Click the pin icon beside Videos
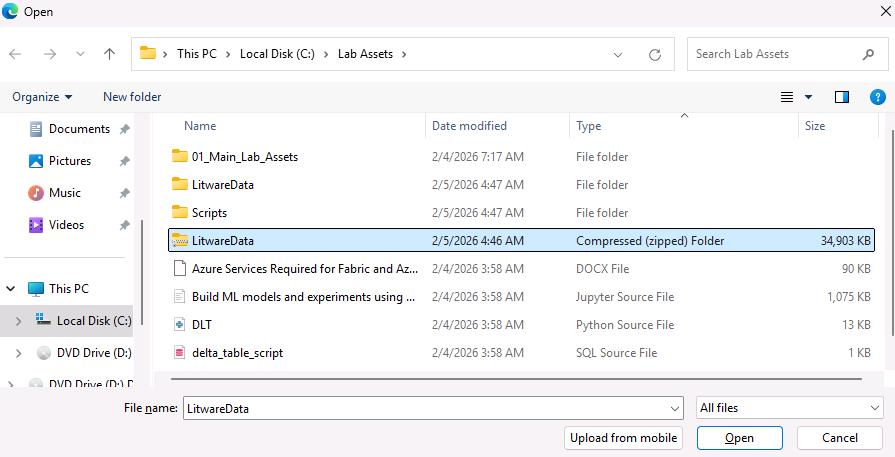Image resolution: width=895 pixels, height=457 pixels. (x=124, y=225)
